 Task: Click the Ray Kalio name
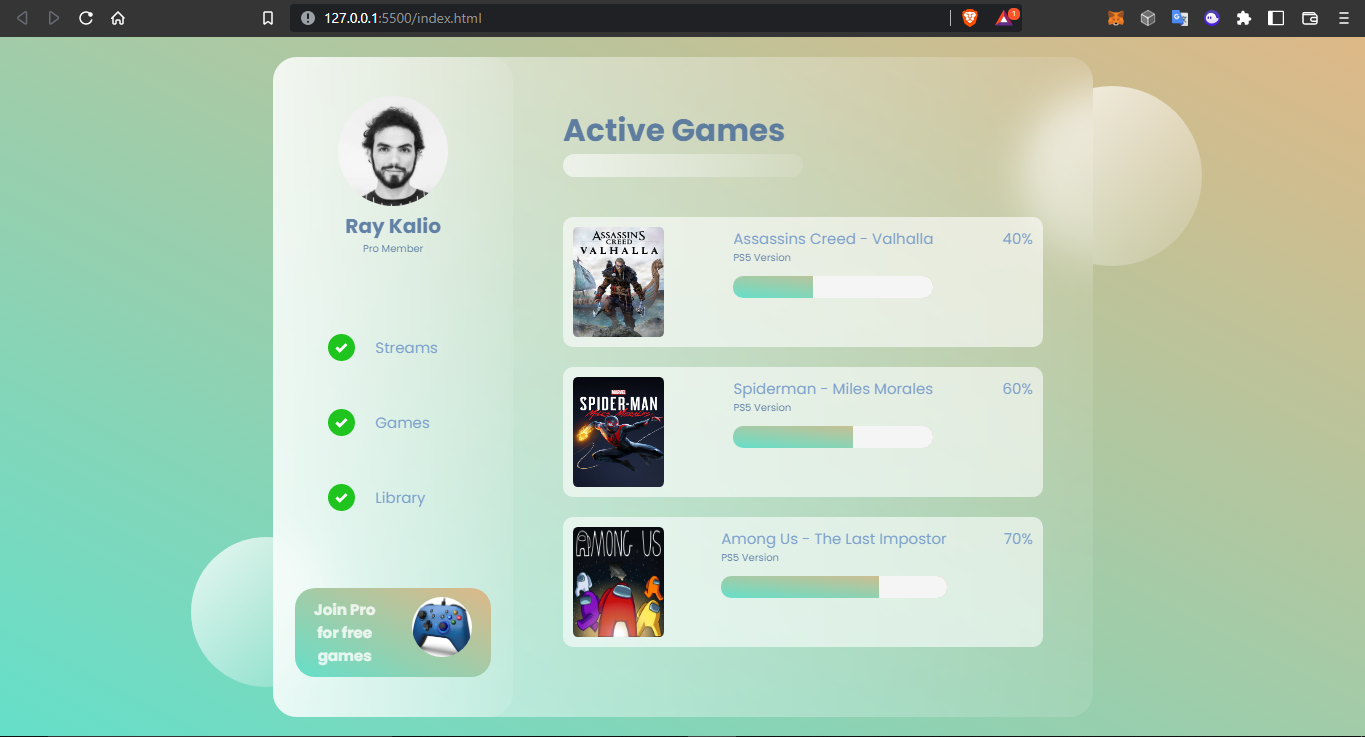pos(393,226)
